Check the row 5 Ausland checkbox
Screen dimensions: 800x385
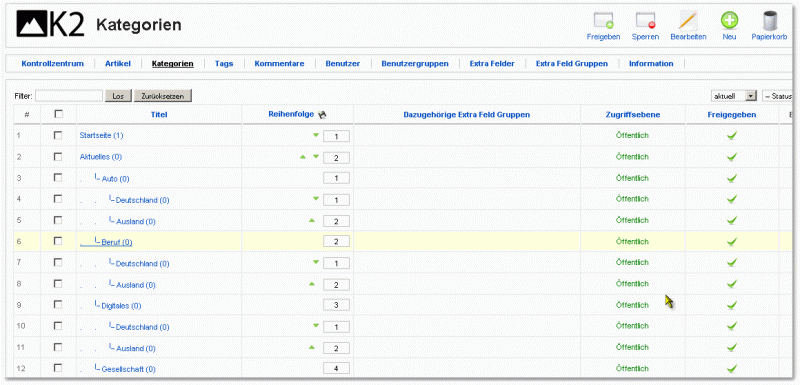58,220
